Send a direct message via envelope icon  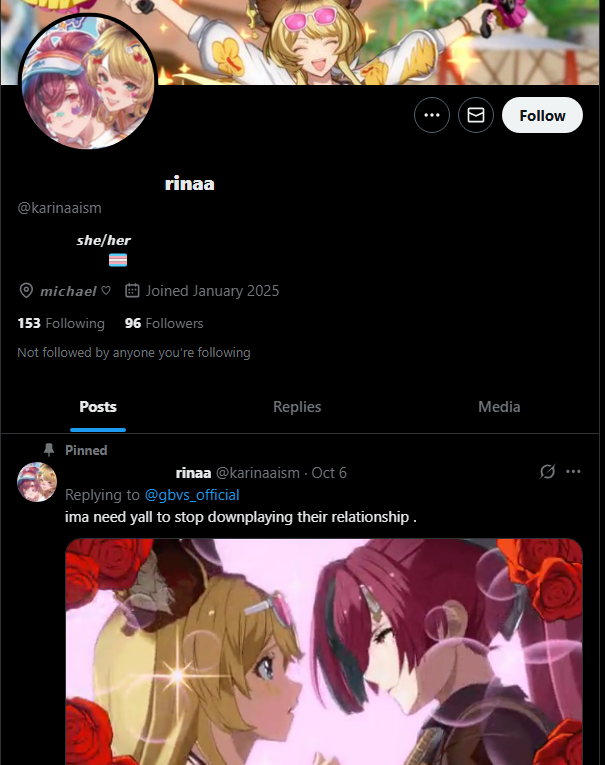pos(476,115)
